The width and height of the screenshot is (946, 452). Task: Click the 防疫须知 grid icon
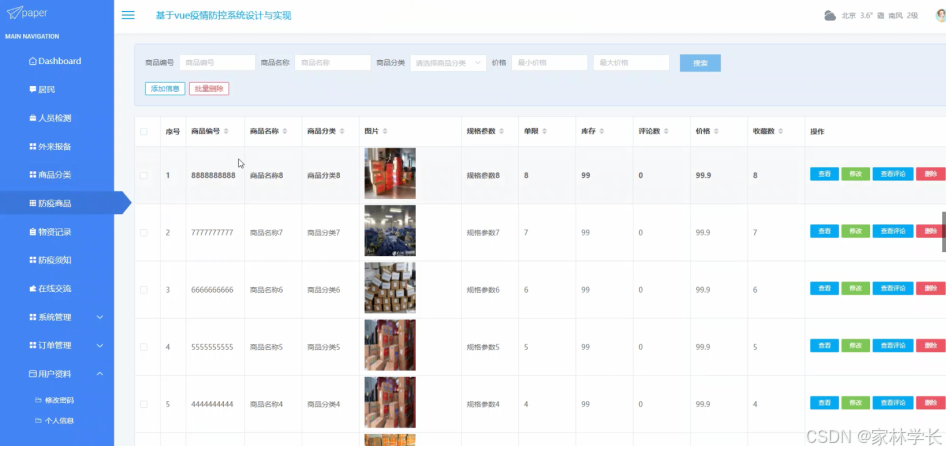pos(33,260)
